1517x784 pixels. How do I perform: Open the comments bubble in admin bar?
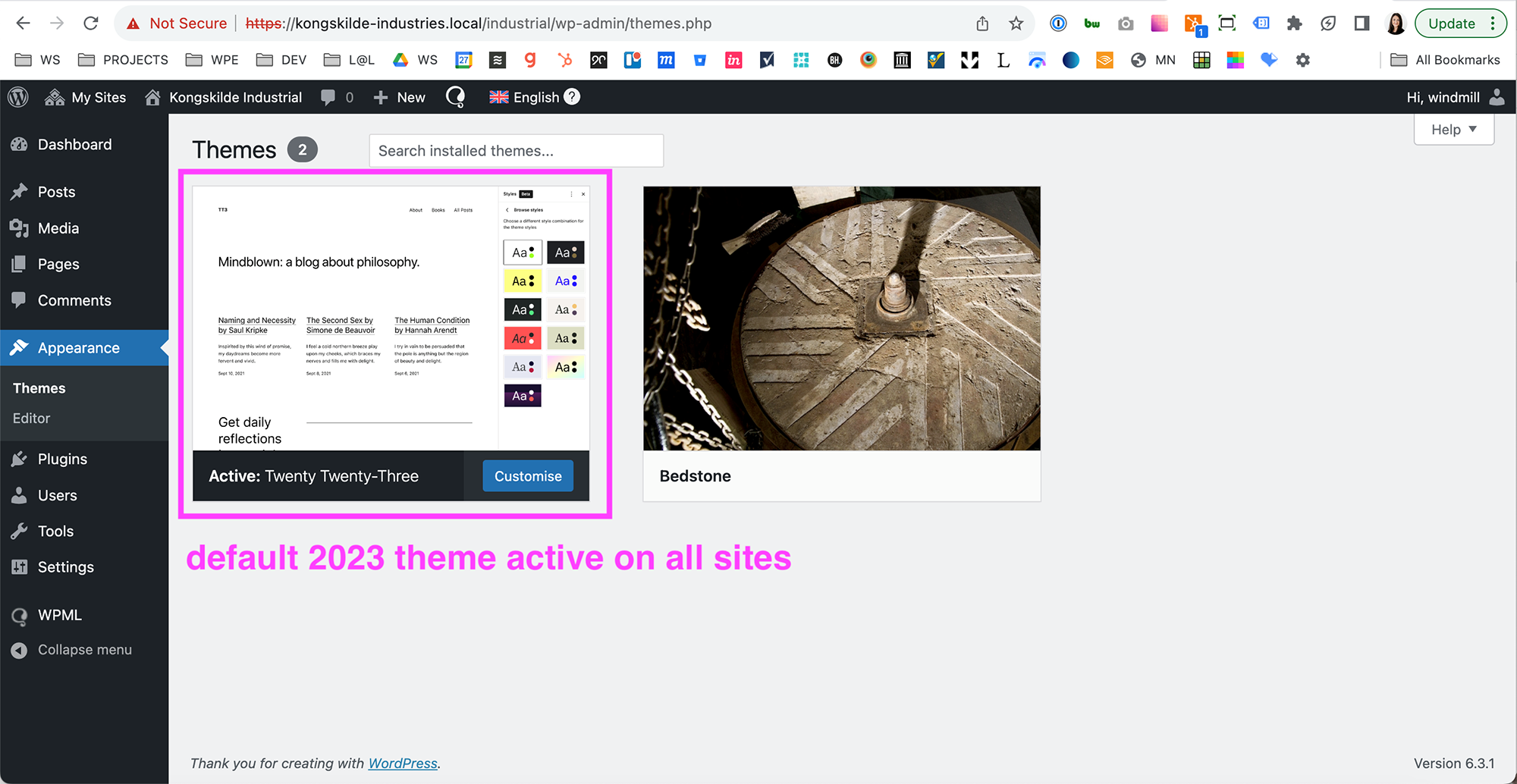[x=337, y=97]
